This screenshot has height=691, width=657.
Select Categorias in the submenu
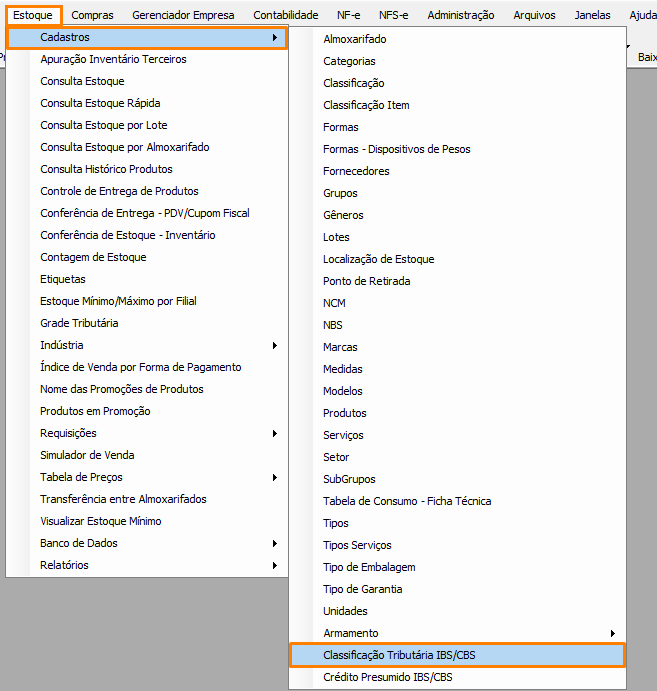click(x=457, y=61)
